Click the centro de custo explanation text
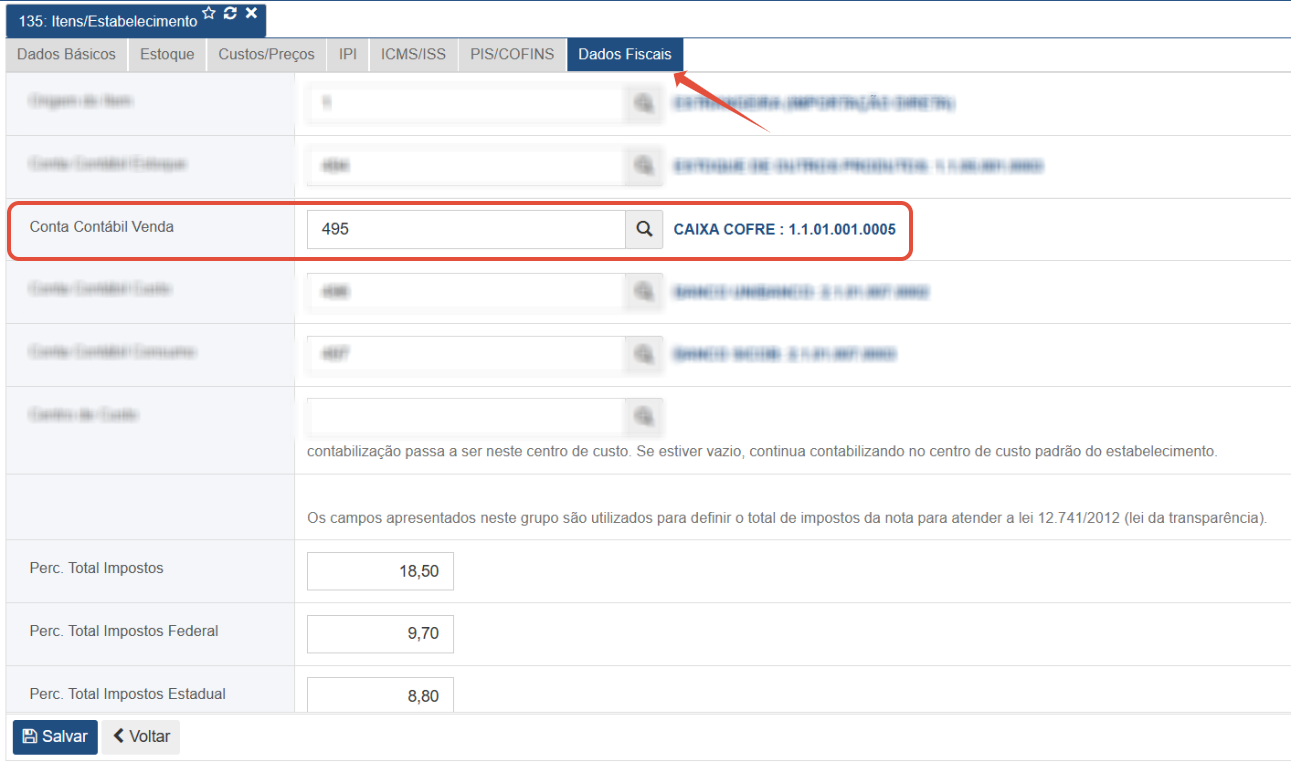This screenshot has height=762, width=1291. pyautogui.click(x=763, y=451)
